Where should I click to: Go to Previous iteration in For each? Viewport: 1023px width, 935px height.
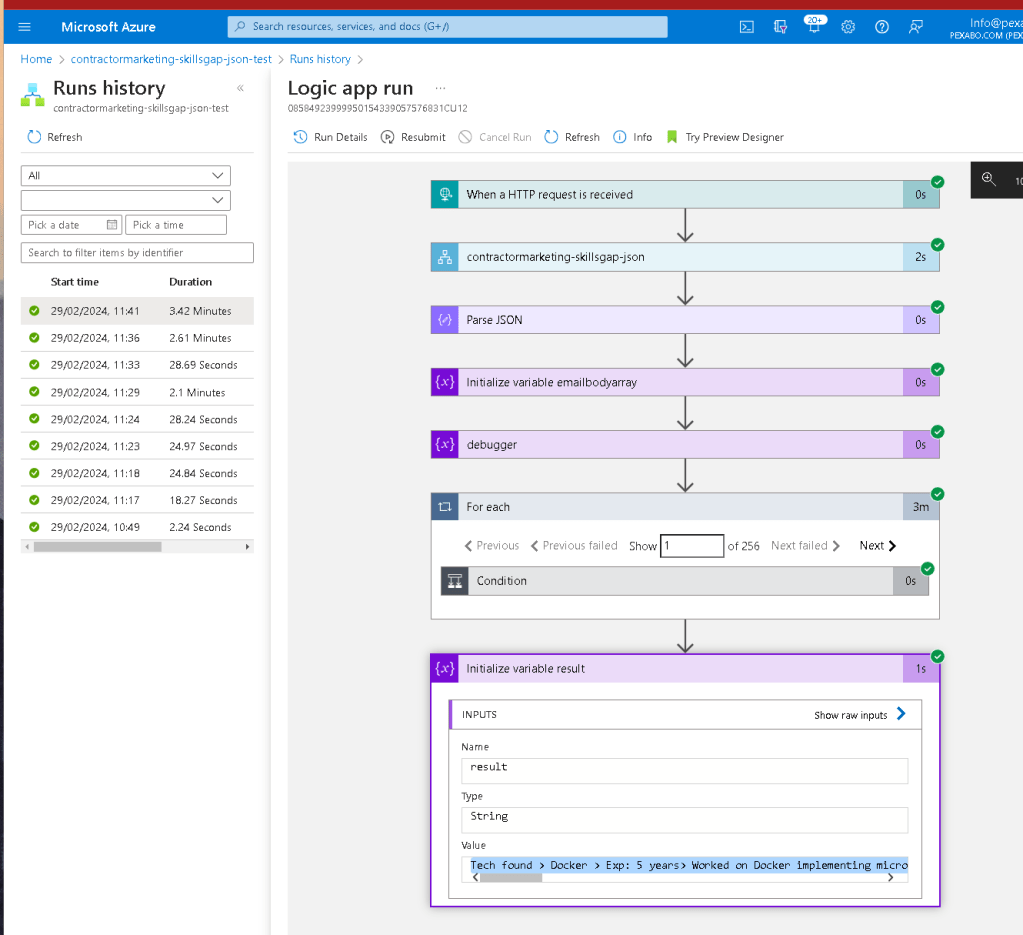coord(492,545)
